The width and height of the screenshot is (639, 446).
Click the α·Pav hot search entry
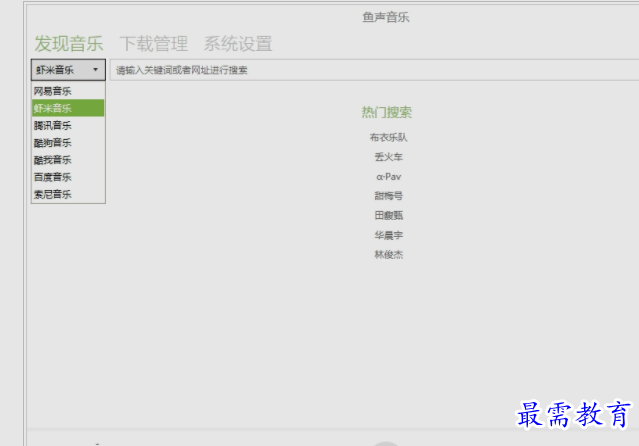click(x=388, y=177)
